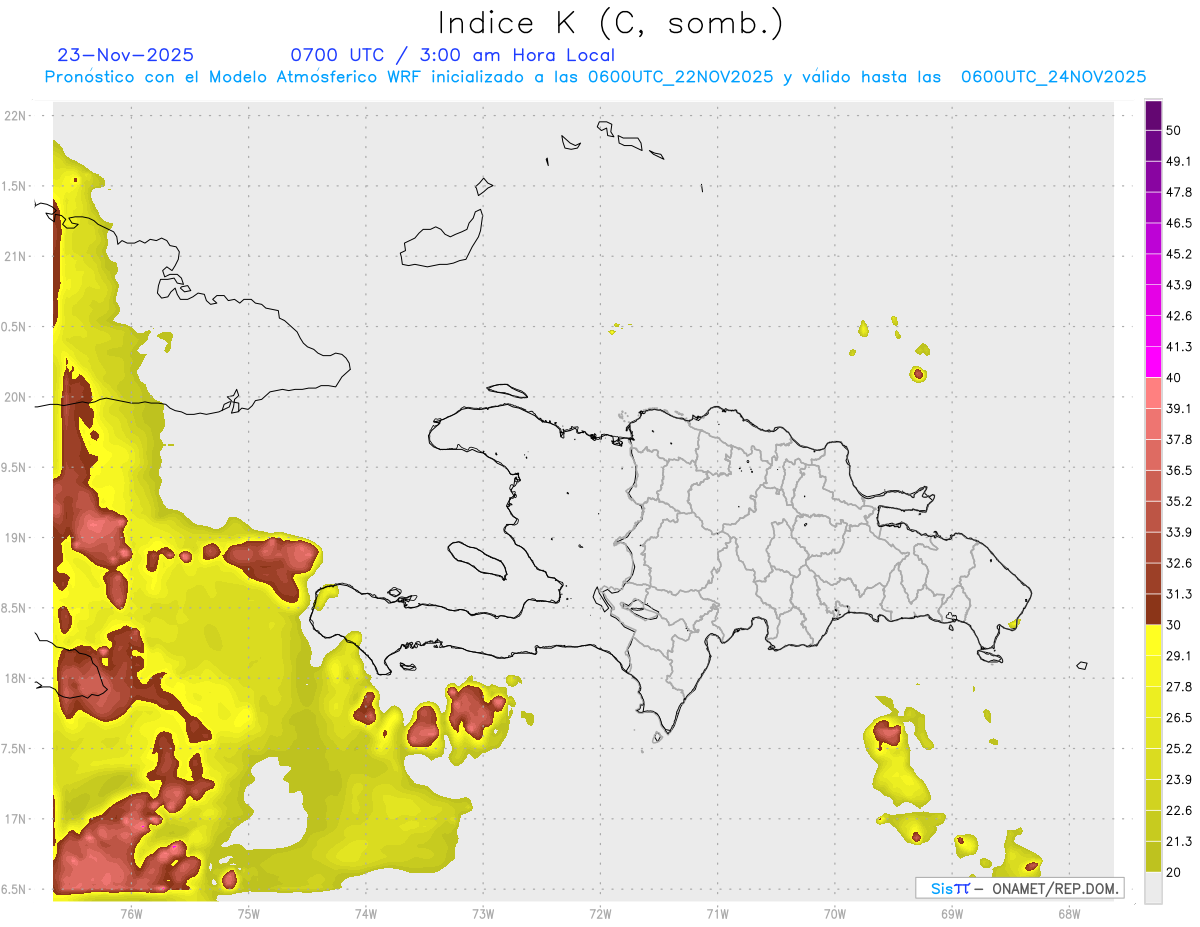Click the '75W' longitude label
This screenshot has width=1200, height=927.
click(x=249, y=912)
